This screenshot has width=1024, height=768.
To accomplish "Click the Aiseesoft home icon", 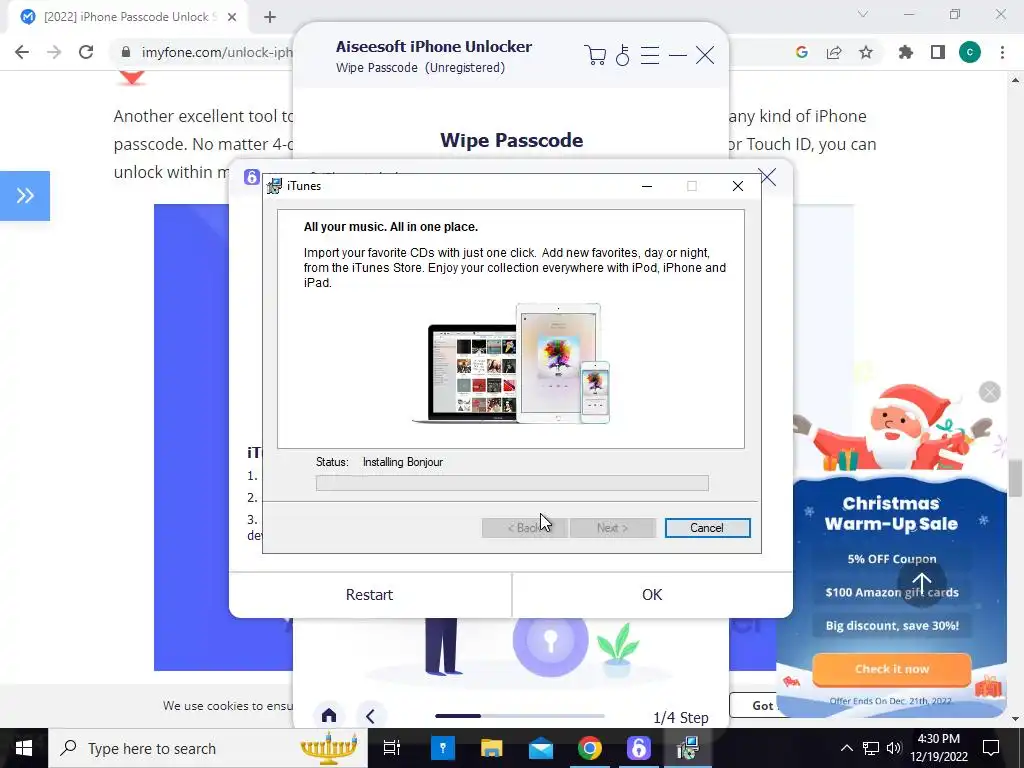I will [x=328, y=716].
